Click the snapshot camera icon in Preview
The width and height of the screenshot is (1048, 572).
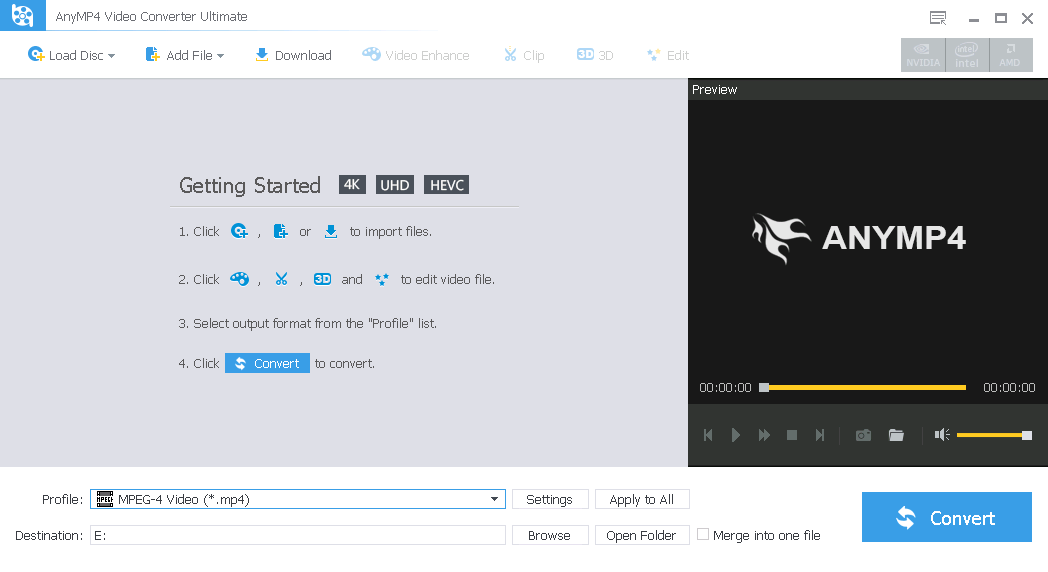(x=863, y=436)
